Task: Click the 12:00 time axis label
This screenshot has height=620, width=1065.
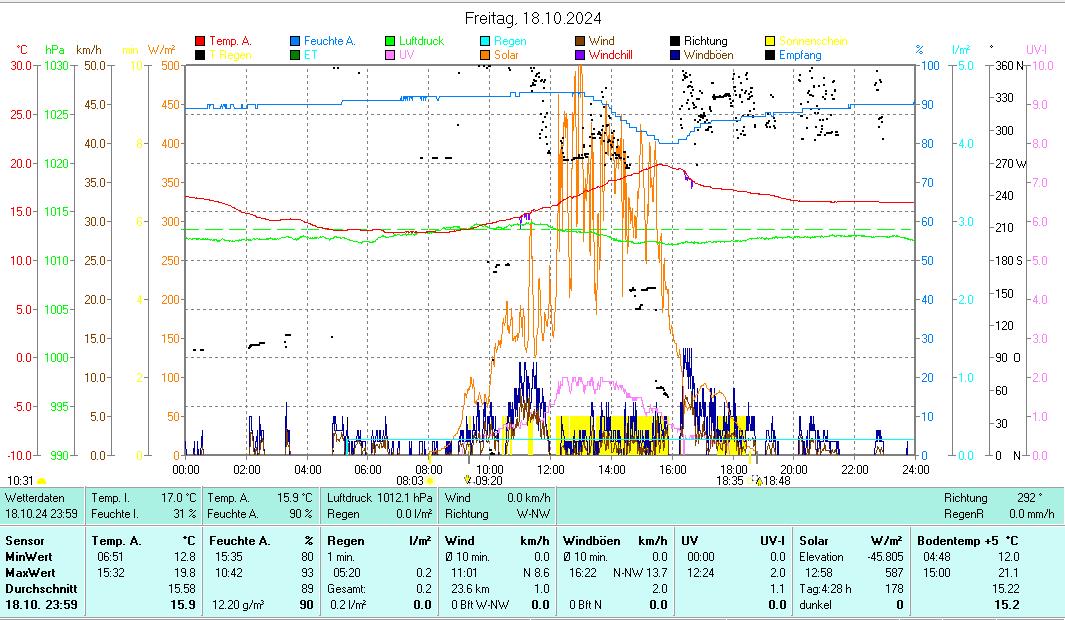Action: click(551, 469)
